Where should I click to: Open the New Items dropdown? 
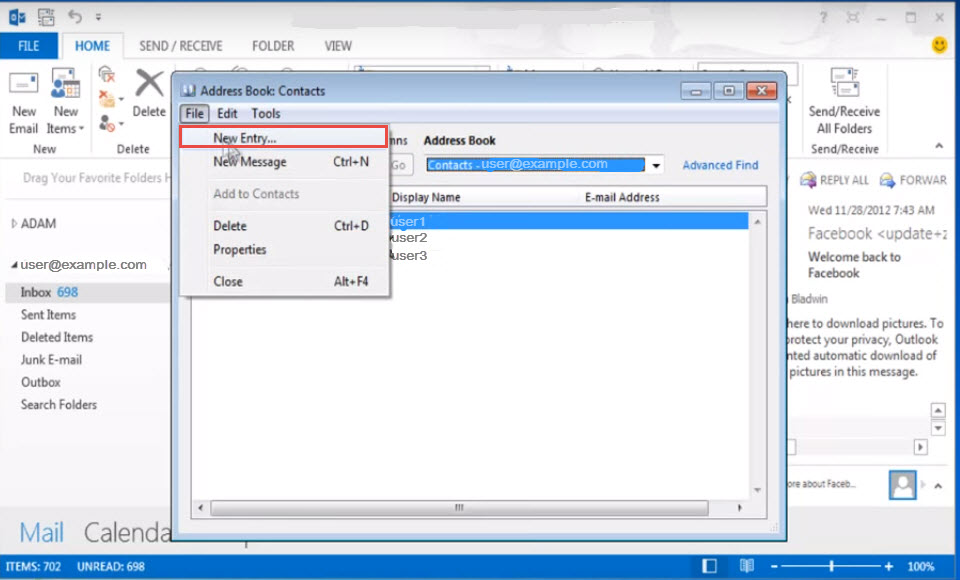[65, 128]
